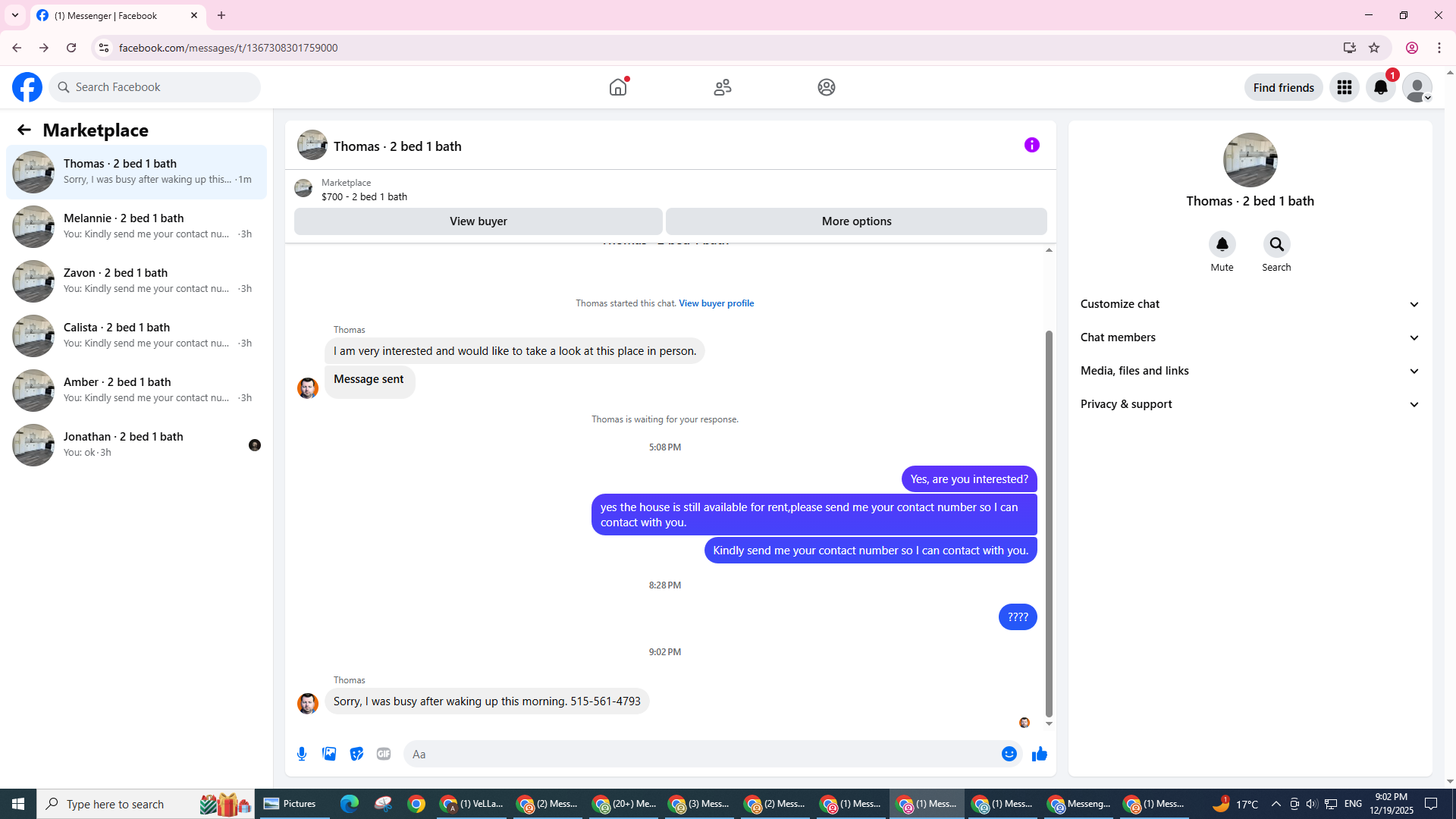Open the View buyer profile link
1456x819 pixels.
click(x=716, y=303)
